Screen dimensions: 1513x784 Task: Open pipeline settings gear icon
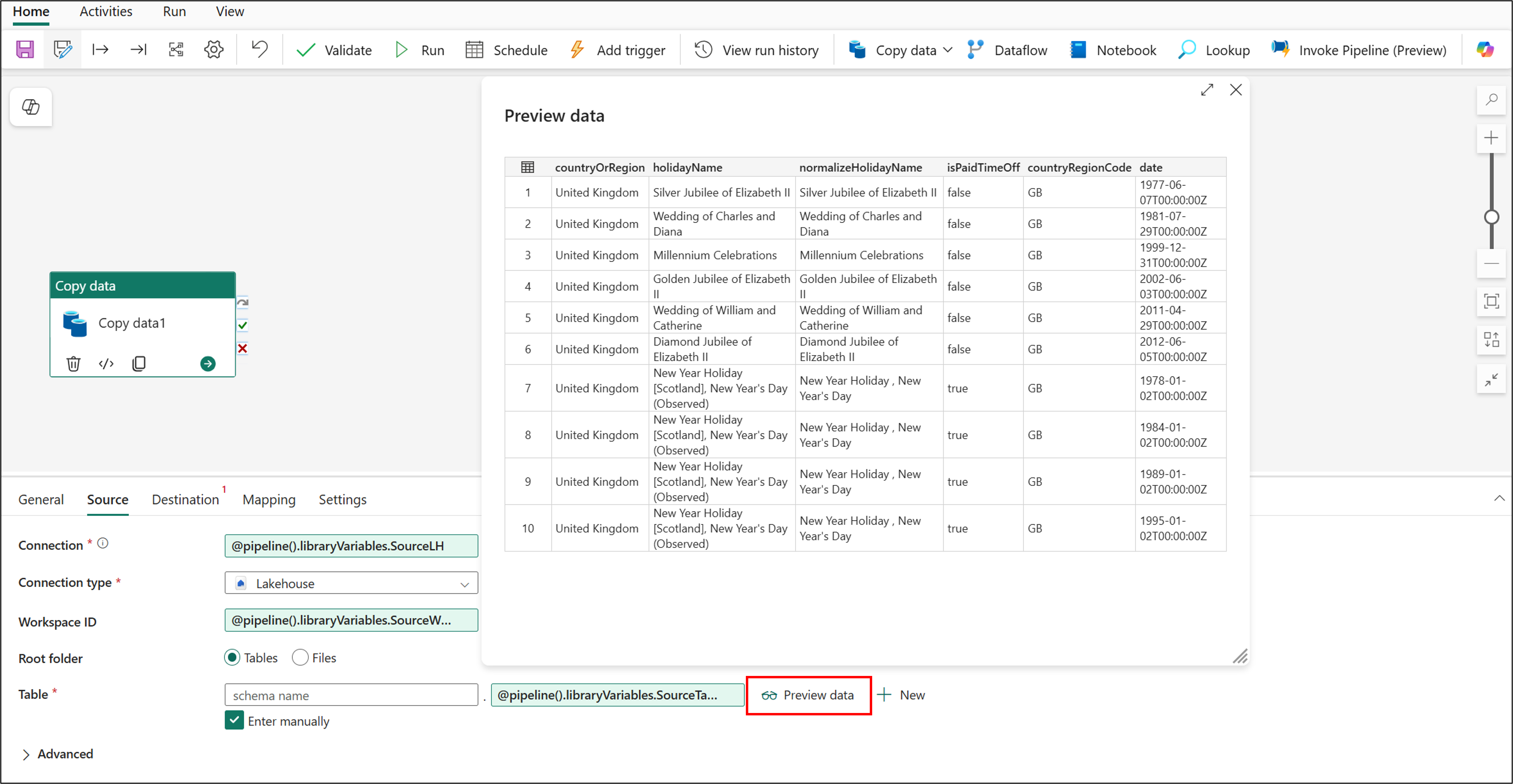214,50
